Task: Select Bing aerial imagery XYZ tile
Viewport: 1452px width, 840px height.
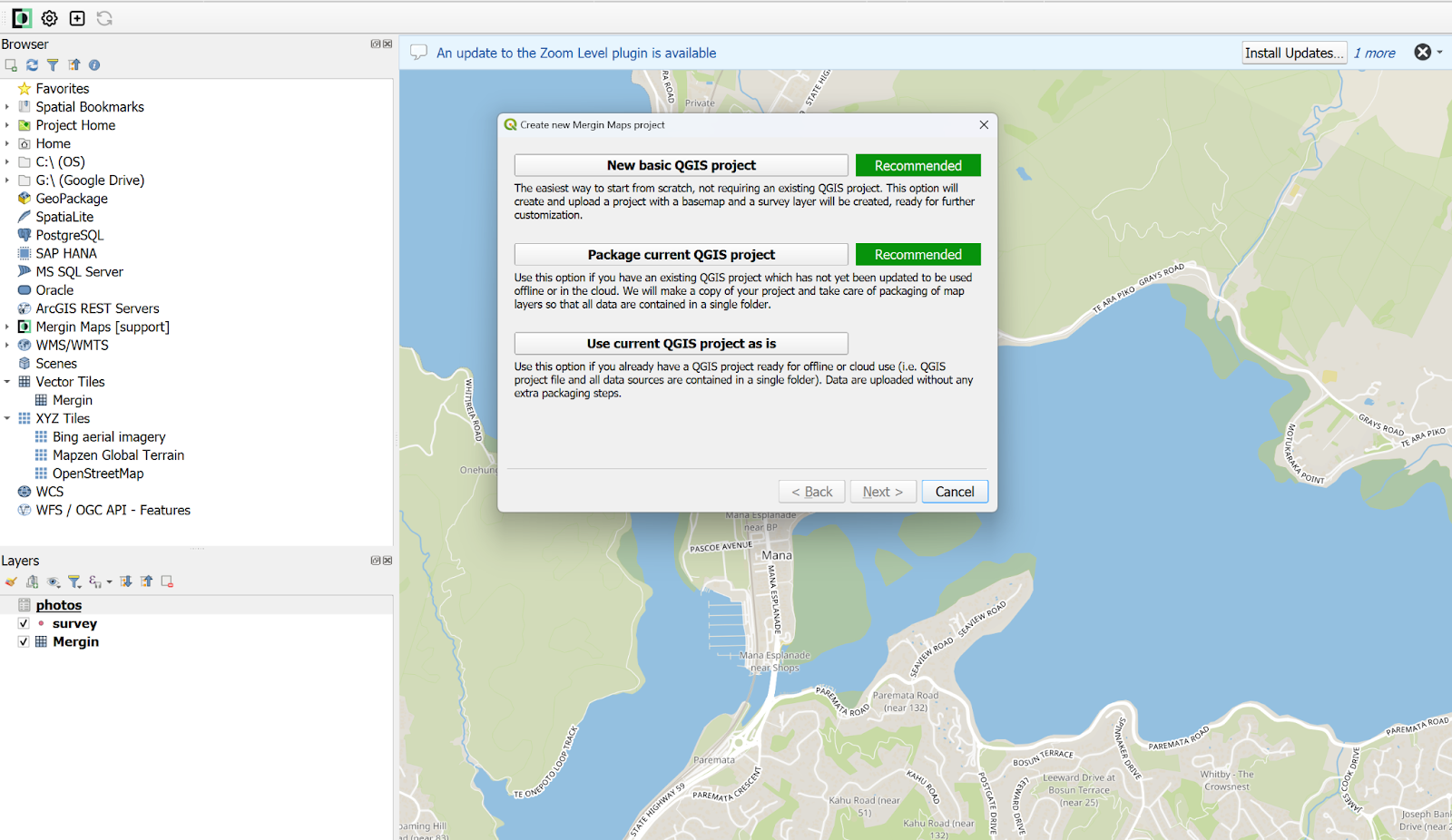Action: click(x=109, y=437)
